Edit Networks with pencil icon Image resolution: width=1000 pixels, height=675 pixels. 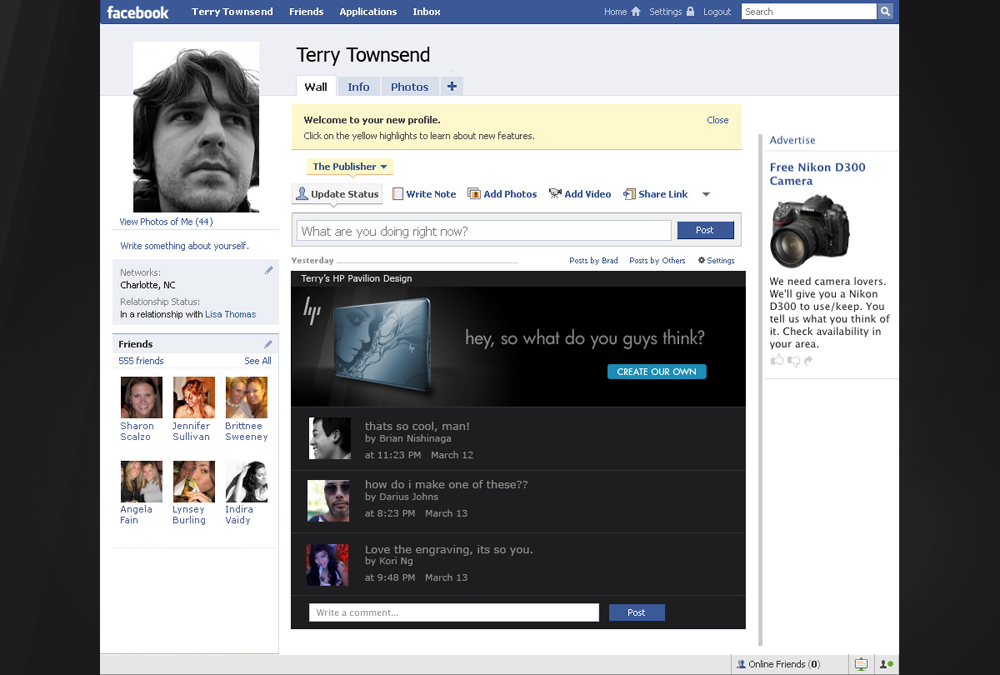pos(268,271)
